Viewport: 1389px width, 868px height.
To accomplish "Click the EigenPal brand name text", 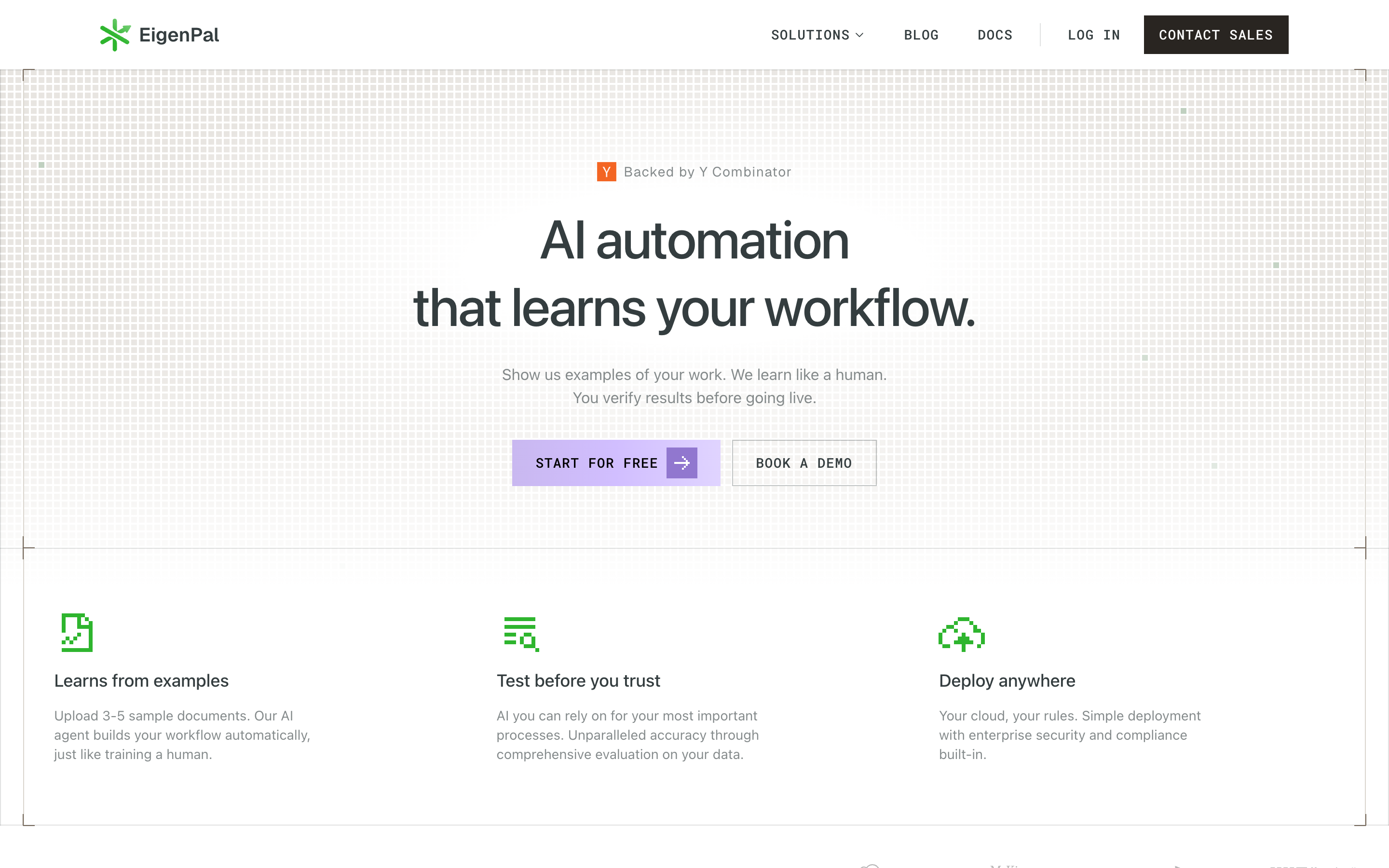I will pos(179,35).
